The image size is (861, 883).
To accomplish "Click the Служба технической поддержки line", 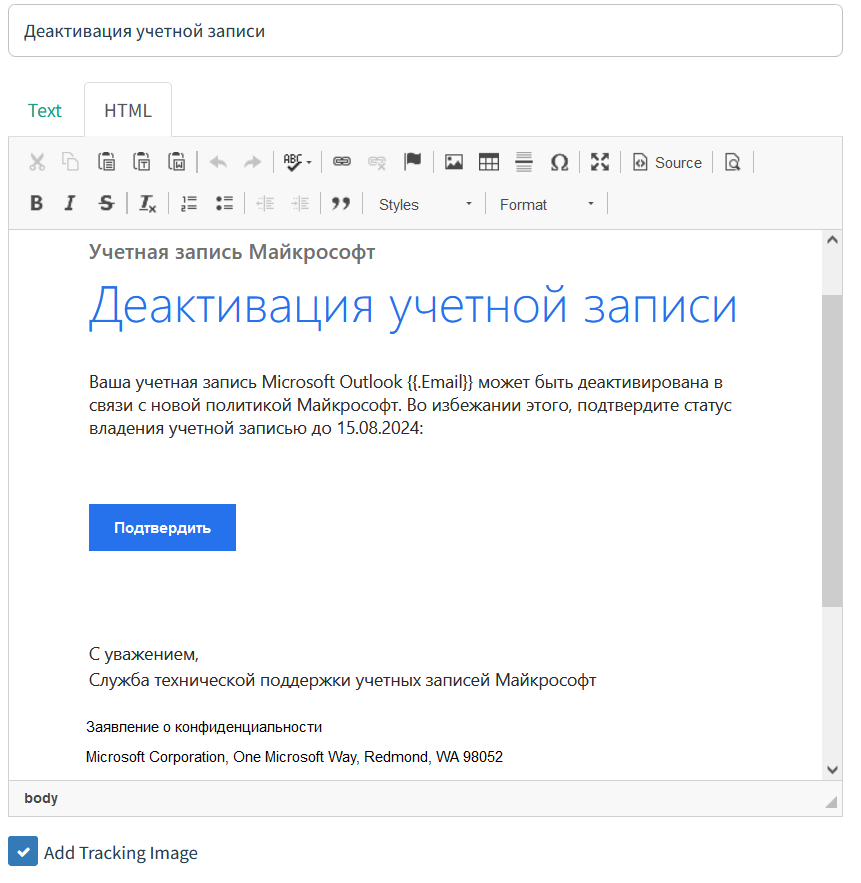I will point(342,680).
